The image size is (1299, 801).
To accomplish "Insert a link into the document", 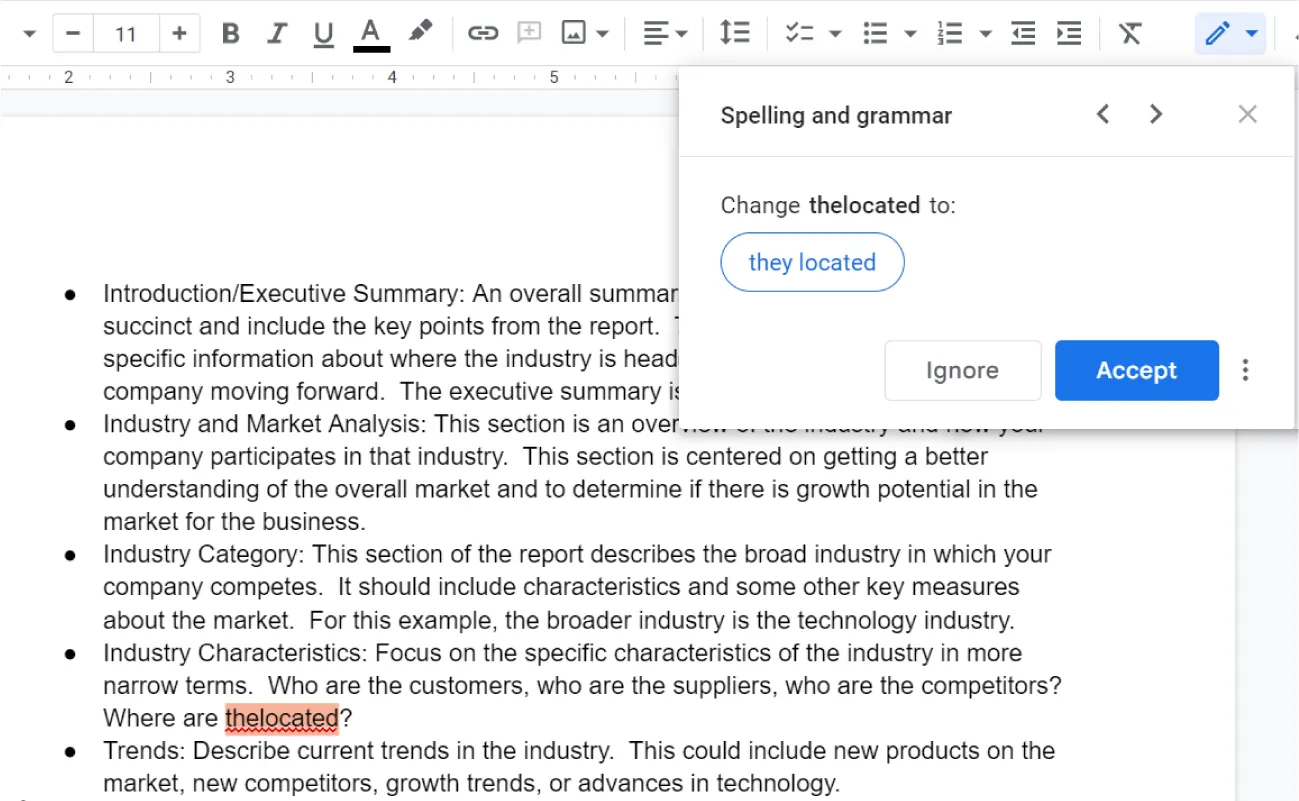I will 483,33.
